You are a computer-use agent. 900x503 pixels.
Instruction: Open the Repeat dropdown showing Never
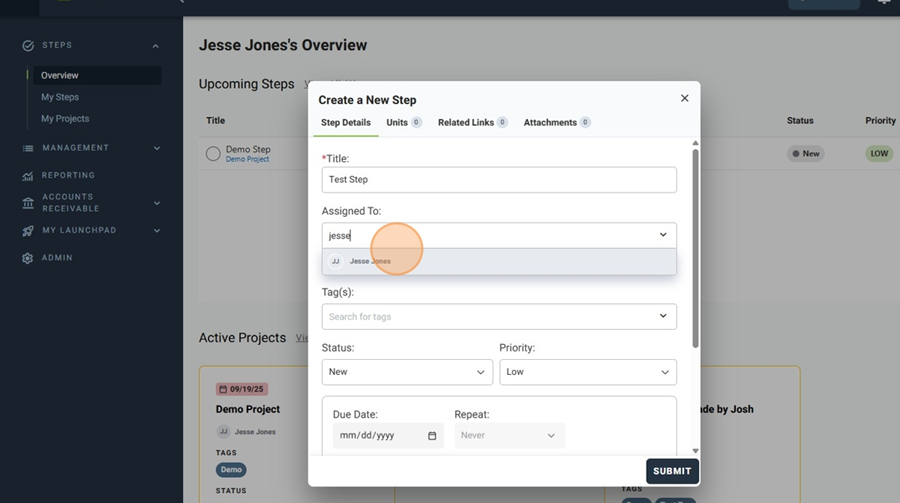[x=509, y=436]
